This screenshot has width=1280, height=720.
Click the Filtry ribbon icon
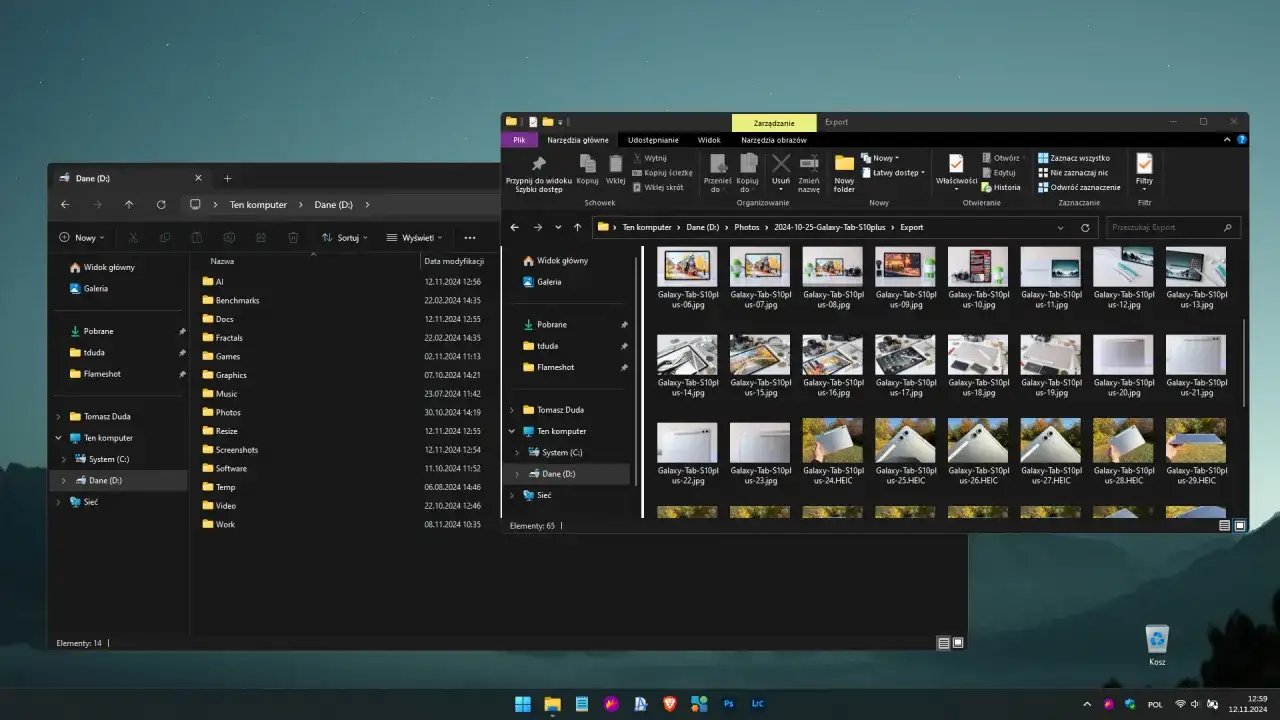1144,166
